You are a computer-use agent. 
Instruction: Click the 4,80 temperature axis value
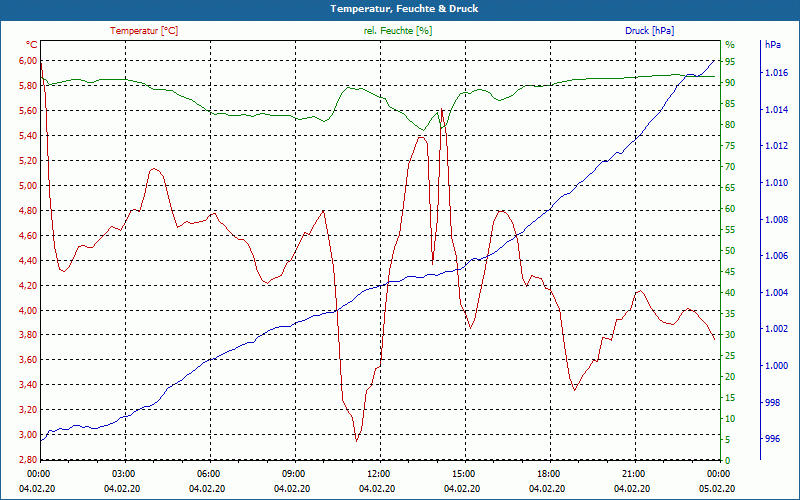click(x=28, y=211)
